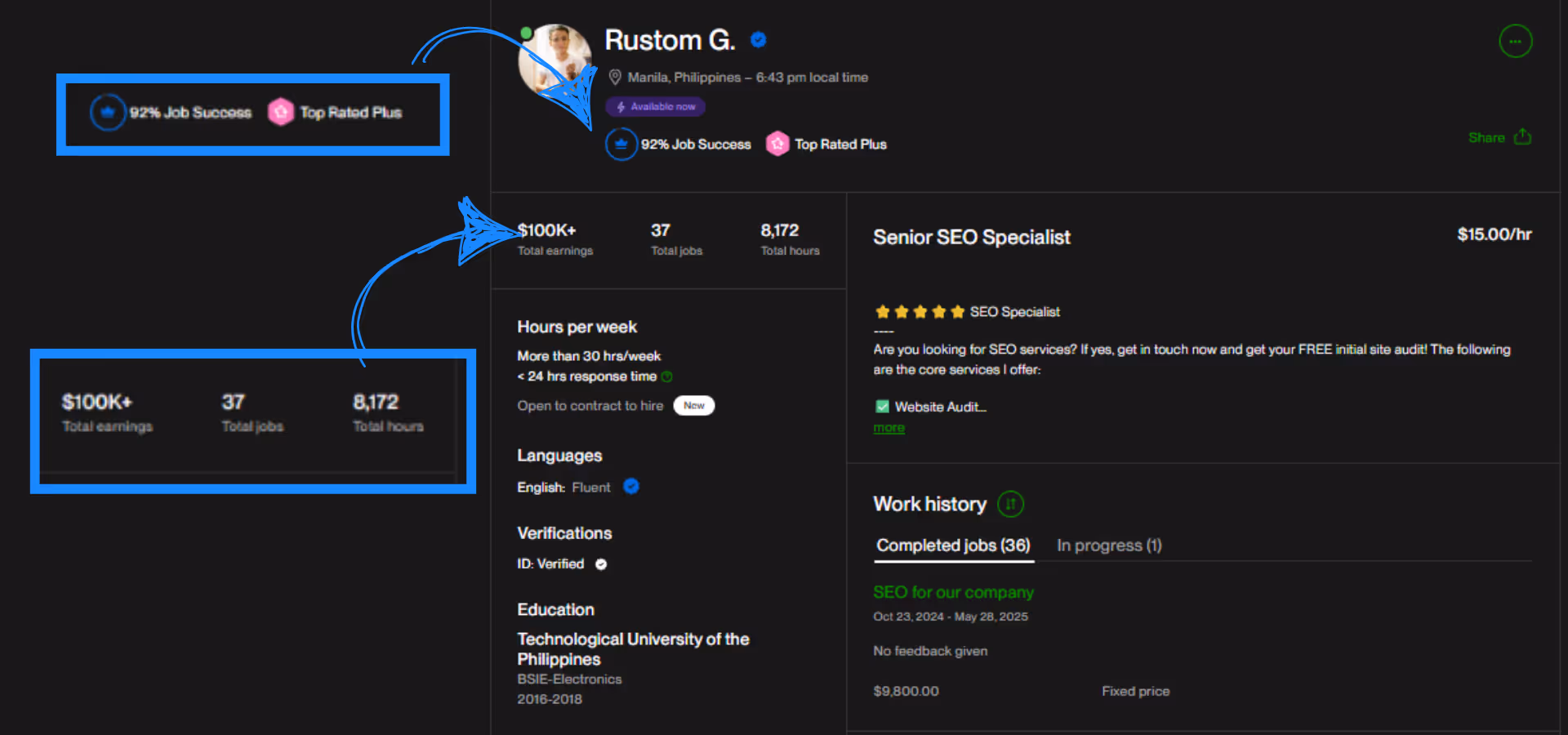Share this freelancer profile
The height and width of the screenshot is (735, 1568).
coord(1499,137)
